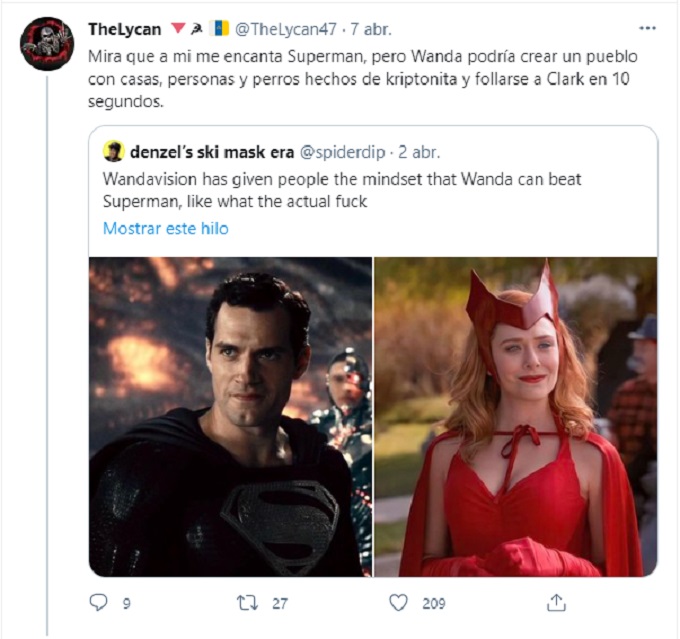Open the Superman photo on the left
The height and width of the screenshot is (639, 680).
tap(230, 416)
